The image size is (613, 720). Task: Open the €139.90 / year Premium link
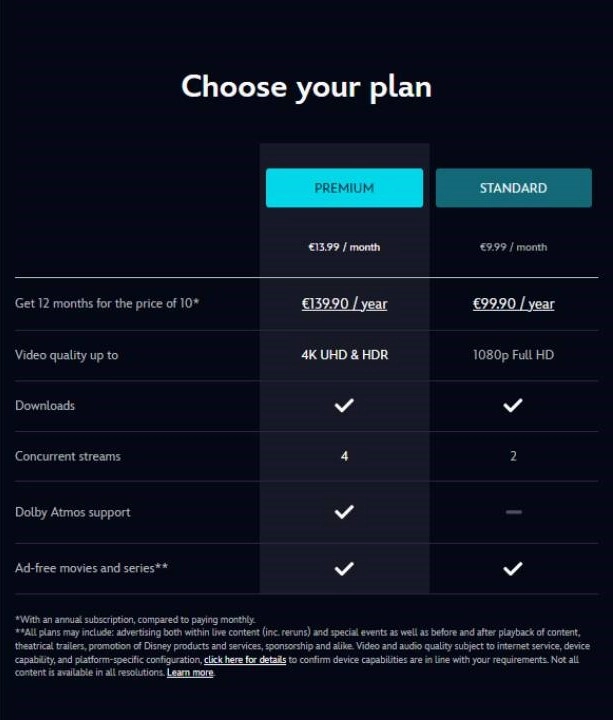coord(344,304)
